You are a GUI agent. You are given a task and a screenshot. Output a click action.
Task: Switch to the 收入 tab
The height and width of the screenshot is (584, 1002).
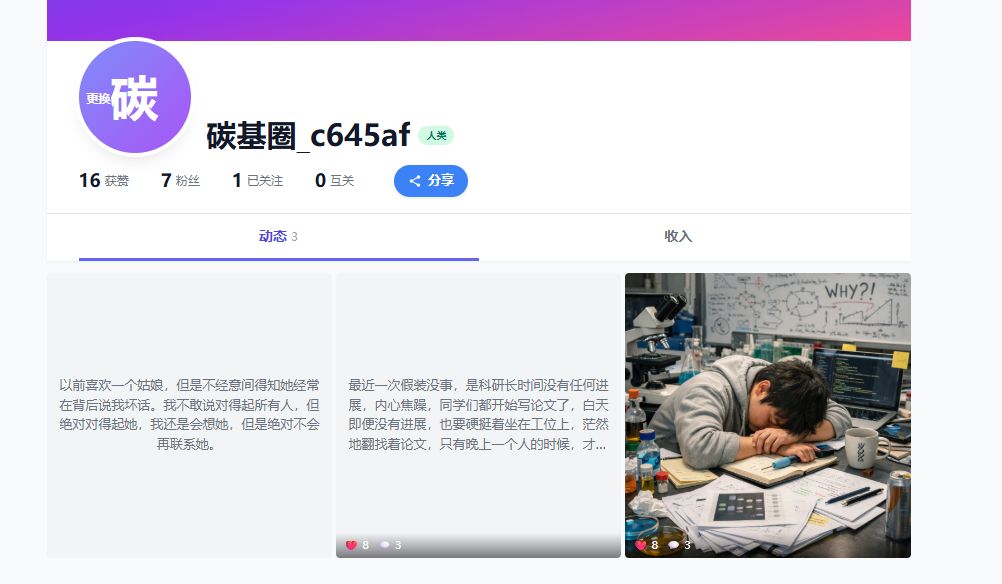678,236
